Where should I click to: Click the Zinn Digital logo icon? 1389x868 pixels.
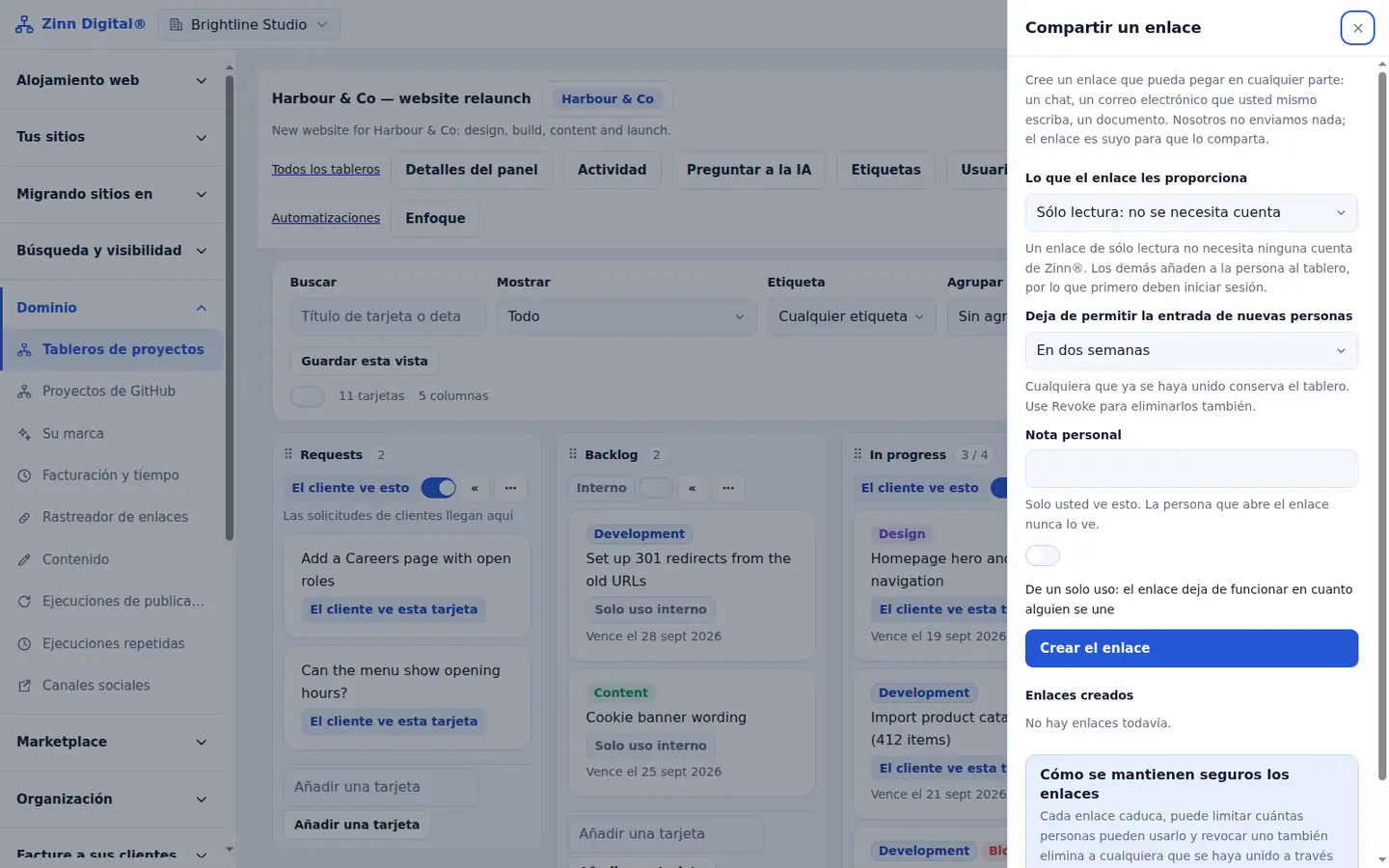point(24,24)
